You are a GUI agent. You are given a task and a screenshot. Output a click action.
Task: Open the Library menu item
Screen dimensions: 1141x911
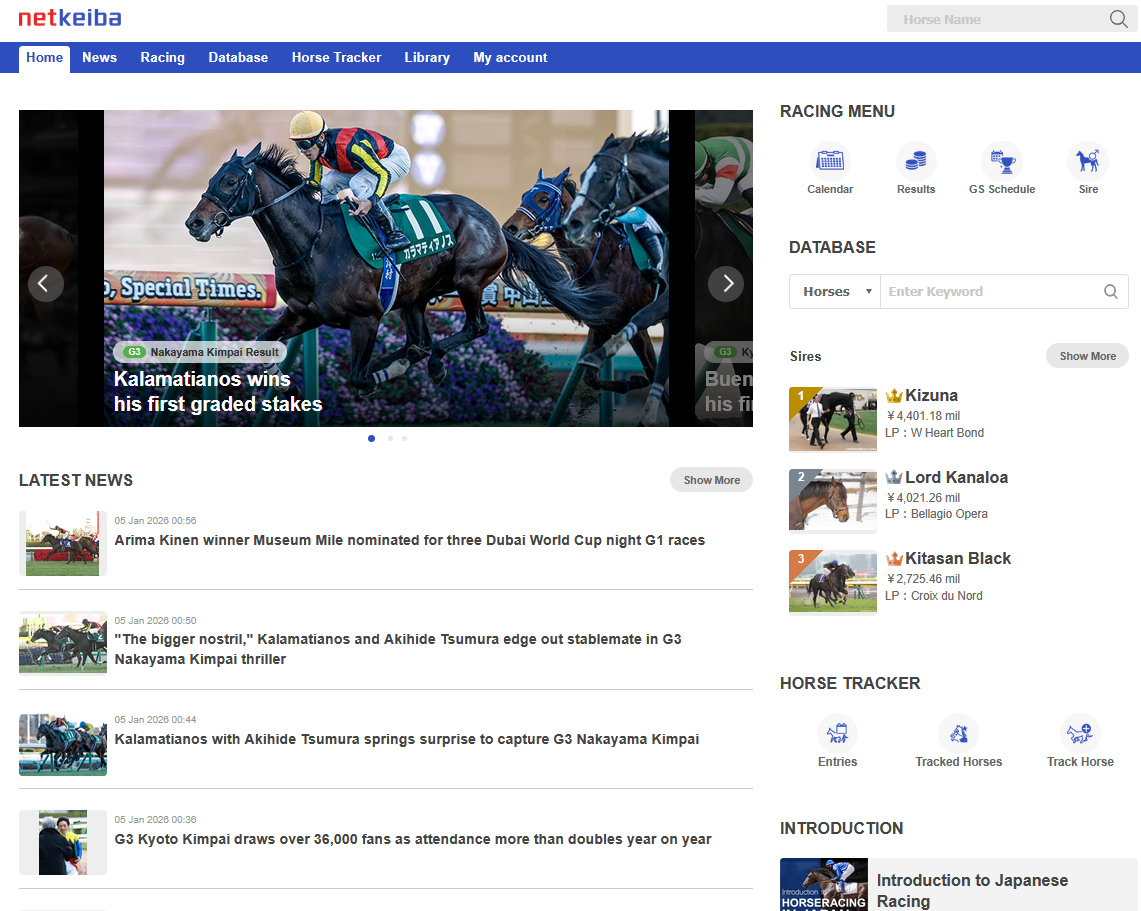[x=427, y=58]
